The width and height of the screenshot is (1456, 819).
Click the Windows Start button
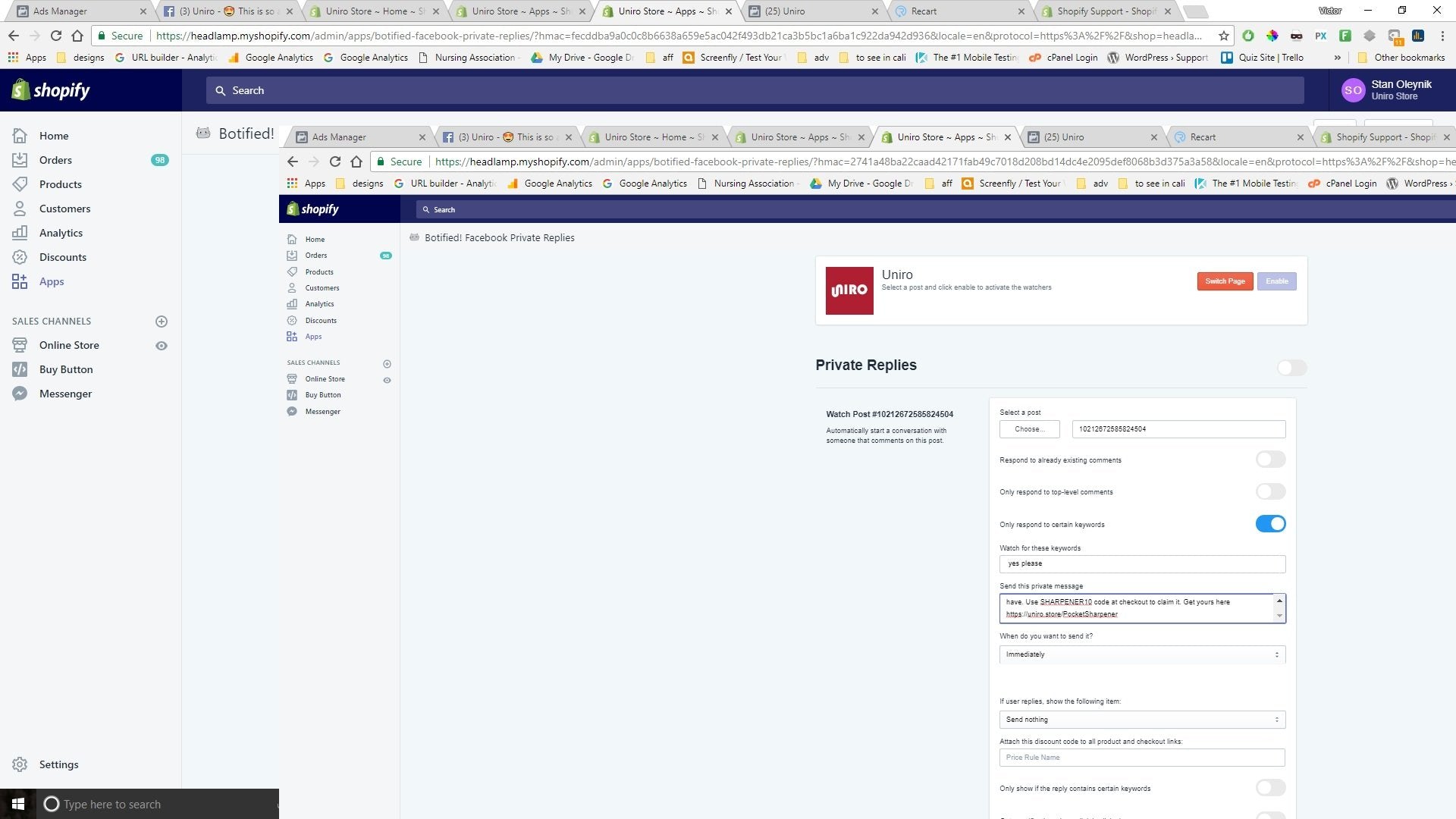click(18, 804)
